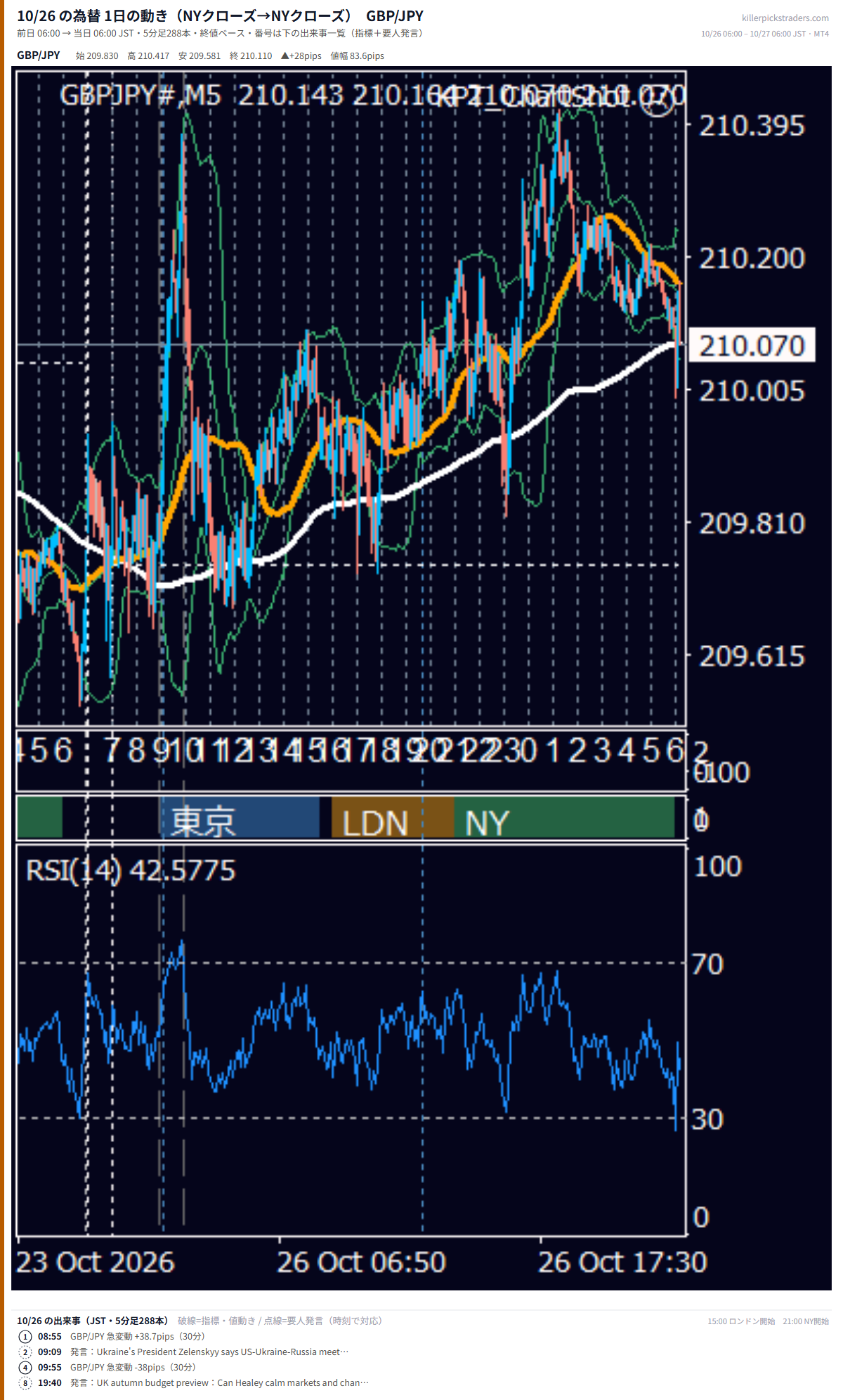
Task: Click the 安 209.581 low value
Action: pos(200,55)
